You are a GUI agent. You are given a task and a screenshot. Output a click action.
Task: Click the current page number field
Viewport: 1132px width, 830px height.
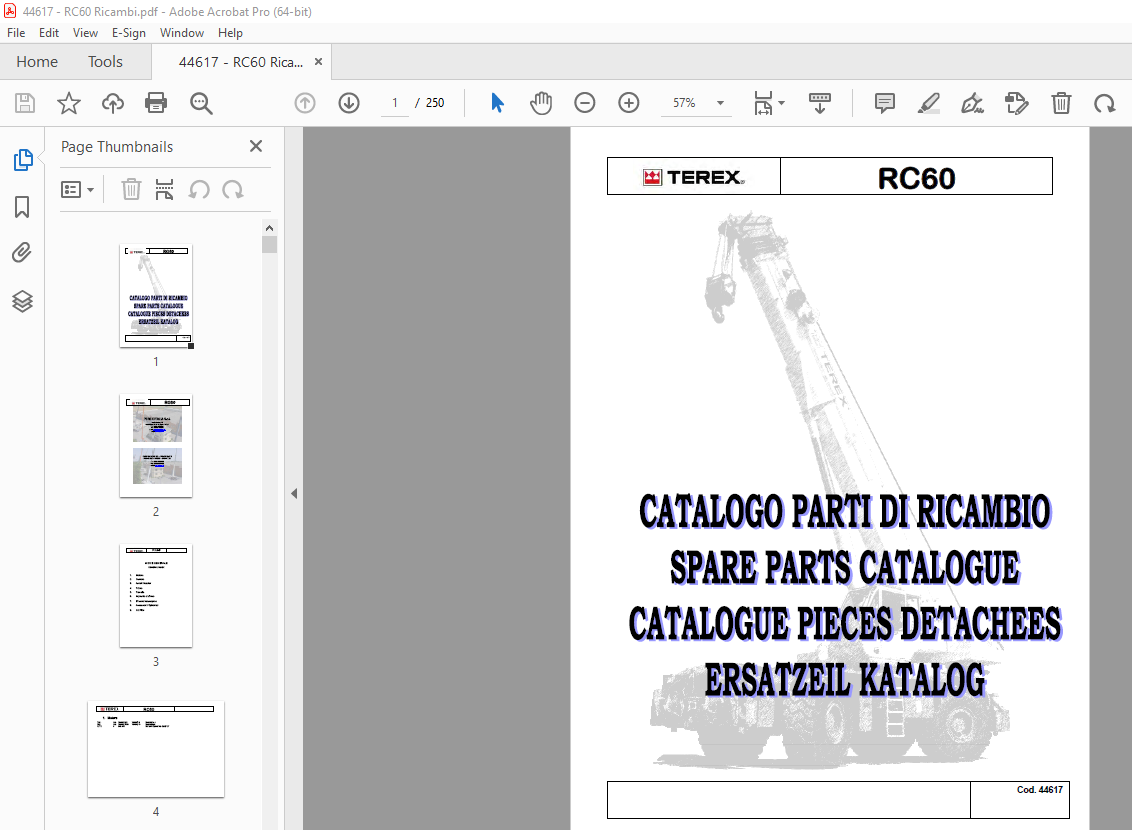click(x=395, y=103)
